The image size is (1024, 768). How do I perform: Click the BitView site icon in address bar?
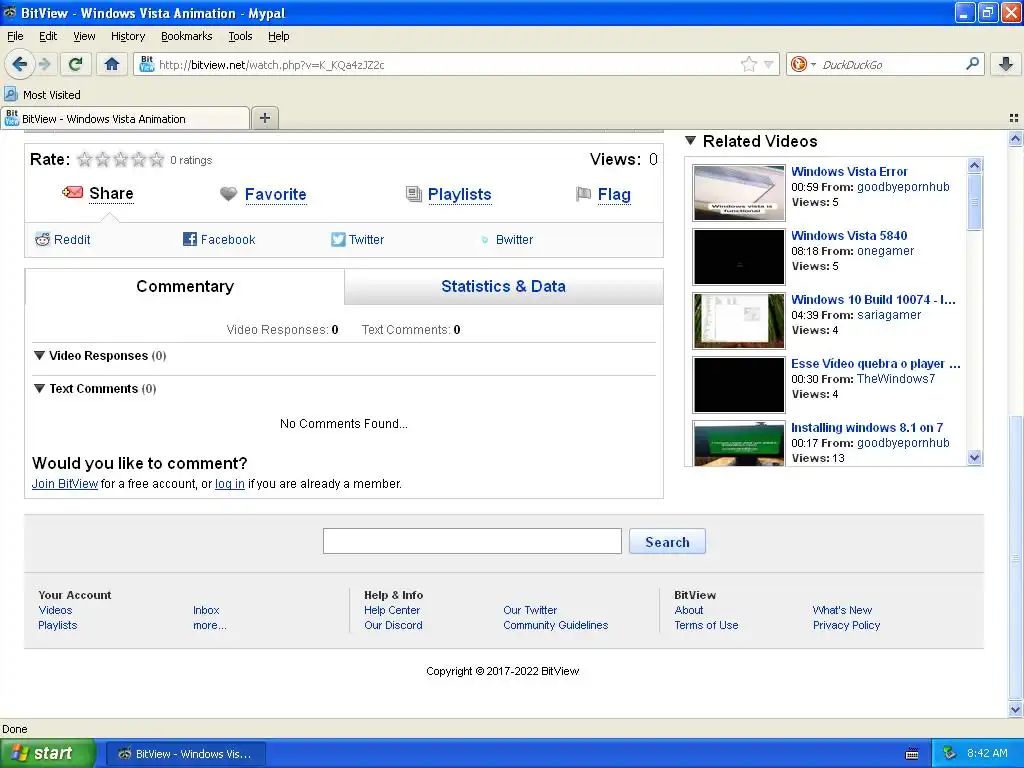(147, 64)
